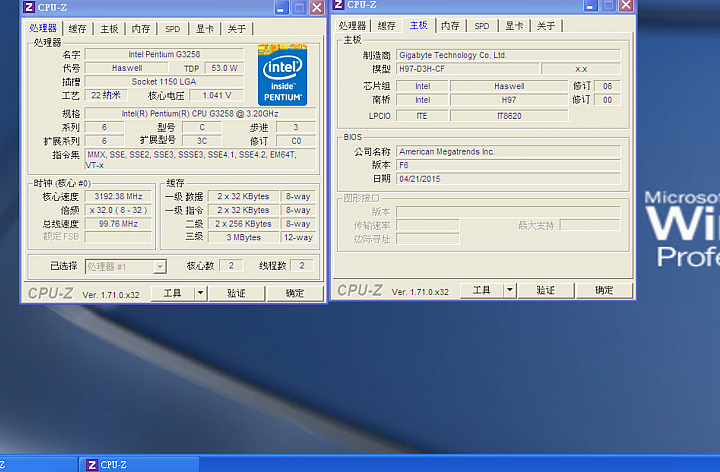Click 验证 button in left window

236,293
